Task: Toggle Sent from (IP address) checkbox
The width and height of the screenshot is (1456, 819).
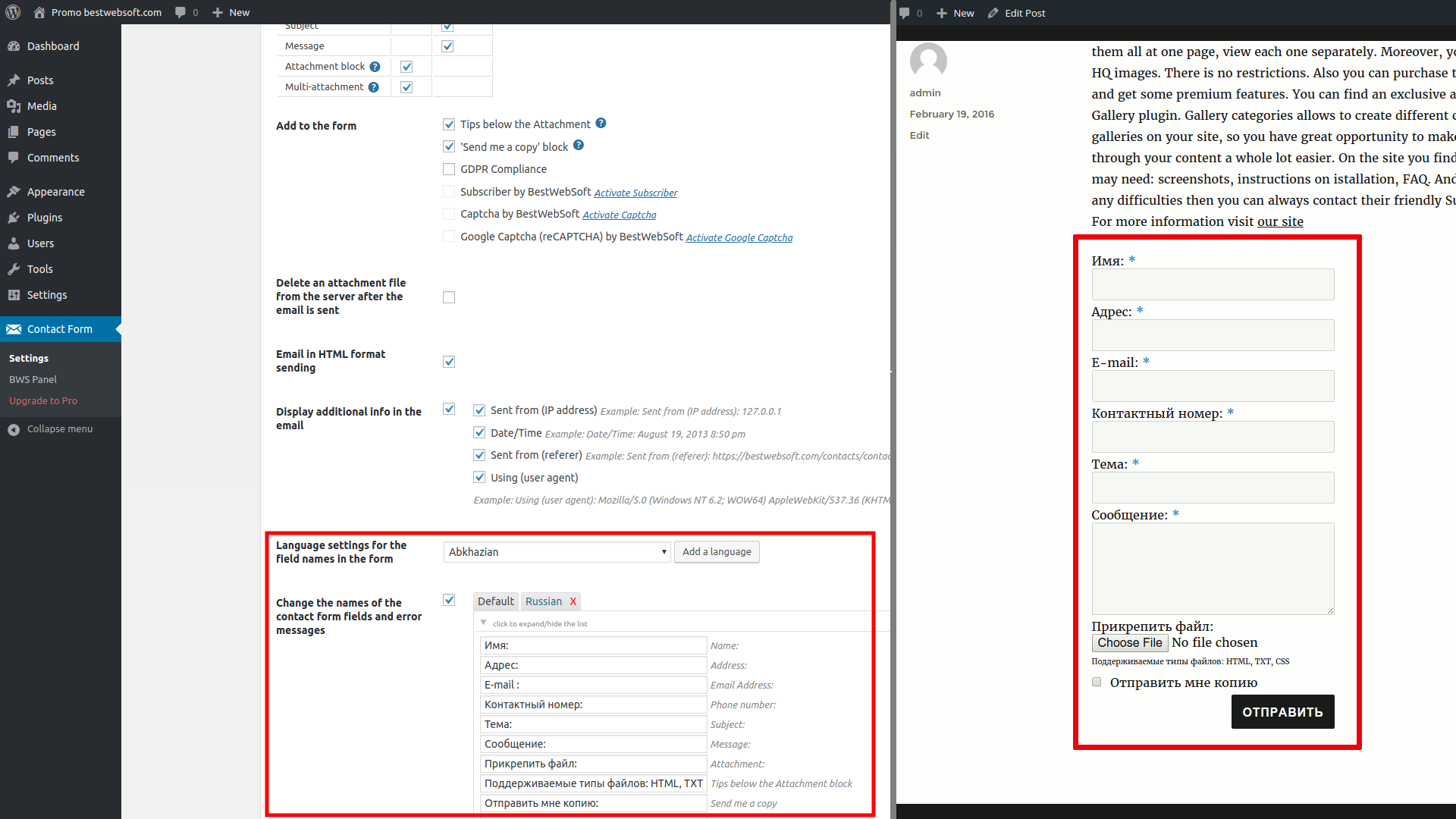Action: [479, 410]
